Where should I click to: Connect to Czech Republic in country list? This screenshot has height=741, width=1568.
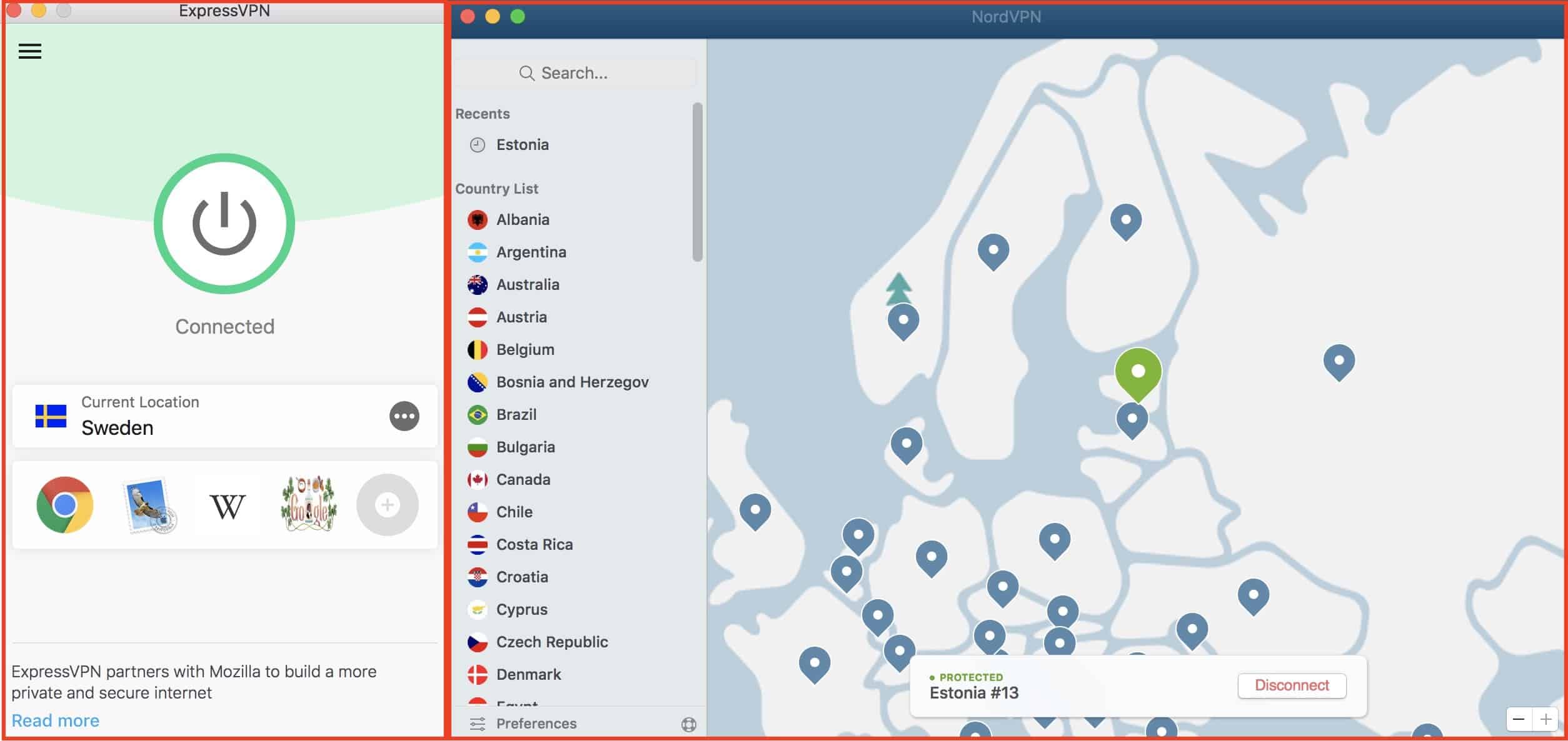tap(552, 642)
